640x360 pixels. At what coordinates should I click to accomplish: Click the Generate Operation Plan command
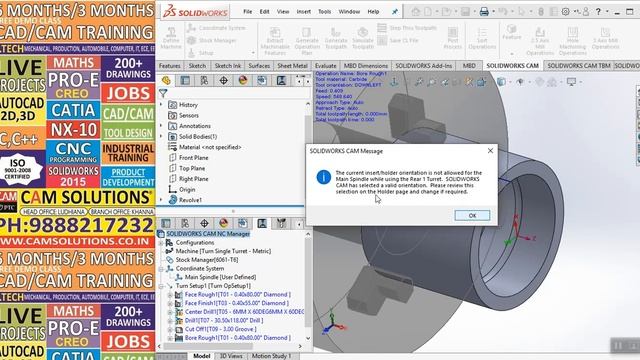click(307, 41)
